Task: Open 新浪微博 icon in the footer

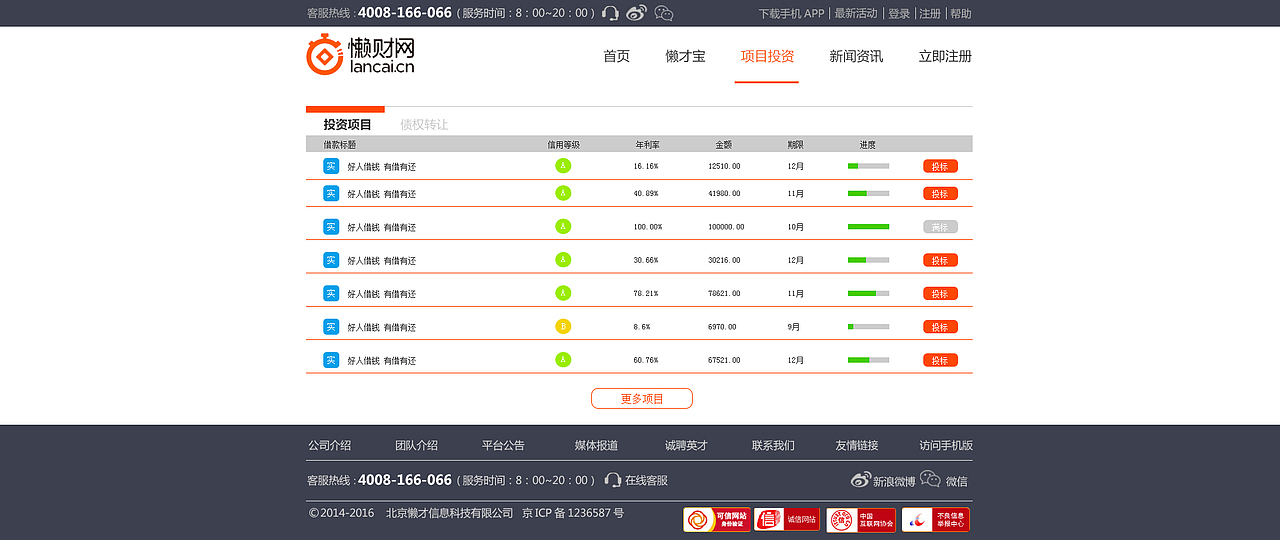Action: coord(861,480)
